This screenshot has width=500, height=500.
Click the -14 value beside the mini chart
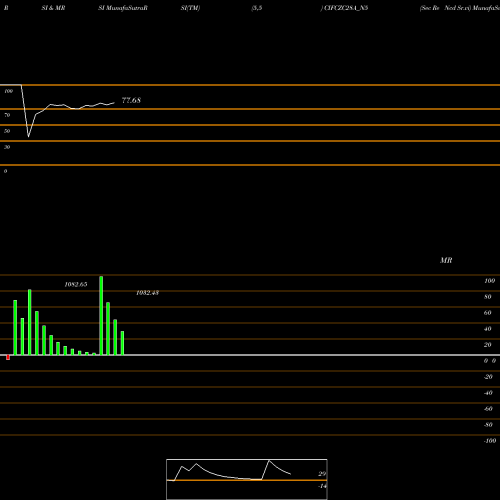[x=322, y=486]
